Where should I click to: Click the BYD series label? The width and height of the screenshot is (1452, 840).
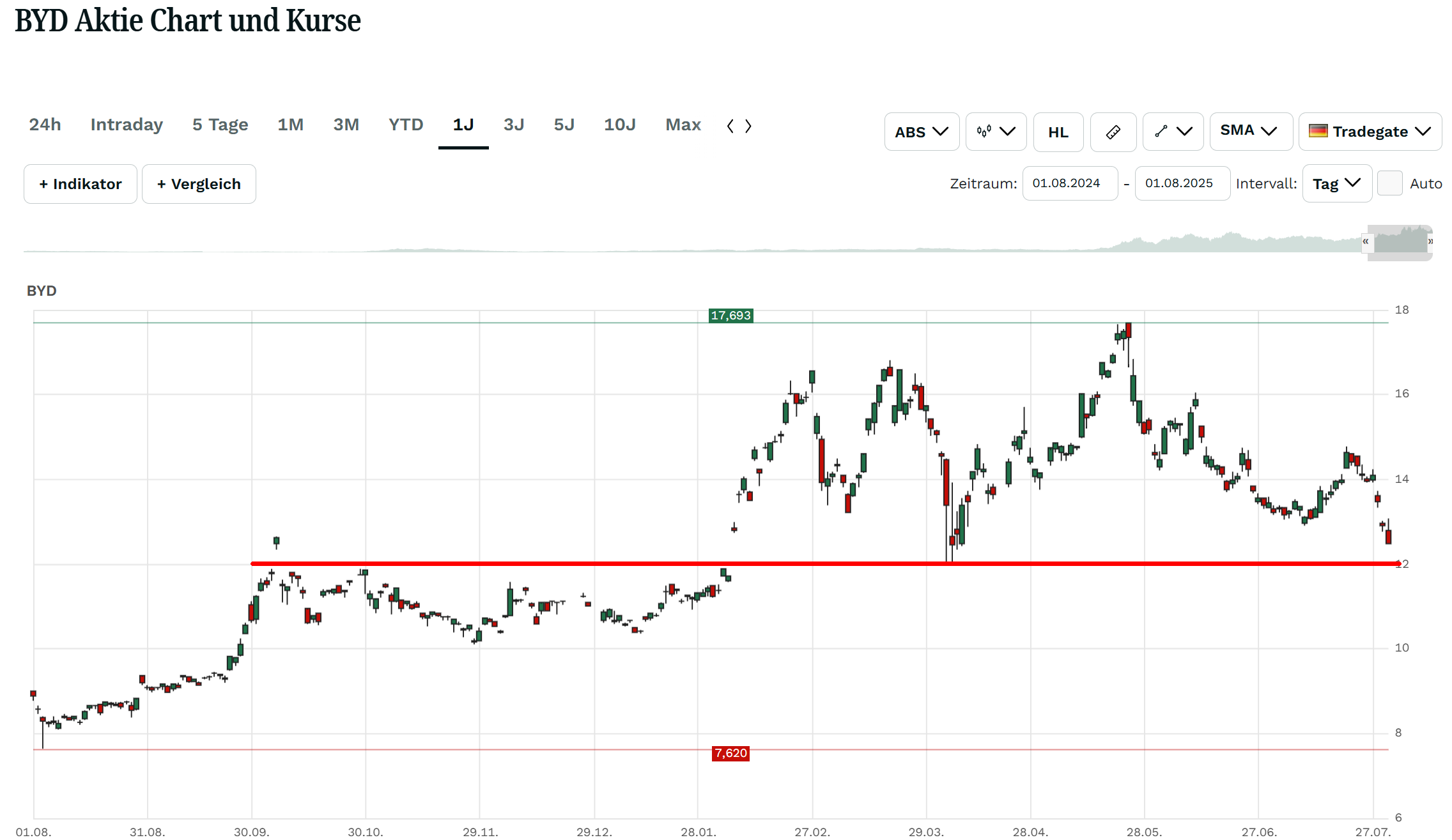(x=42, y=291)
